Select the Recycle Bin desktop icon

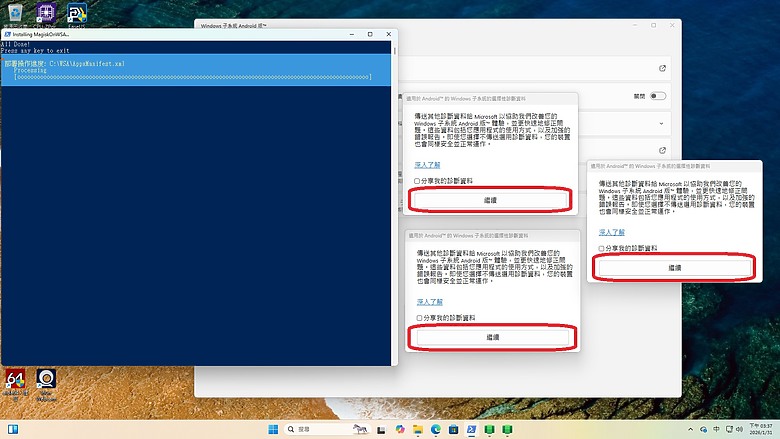(x=15, y=14)
